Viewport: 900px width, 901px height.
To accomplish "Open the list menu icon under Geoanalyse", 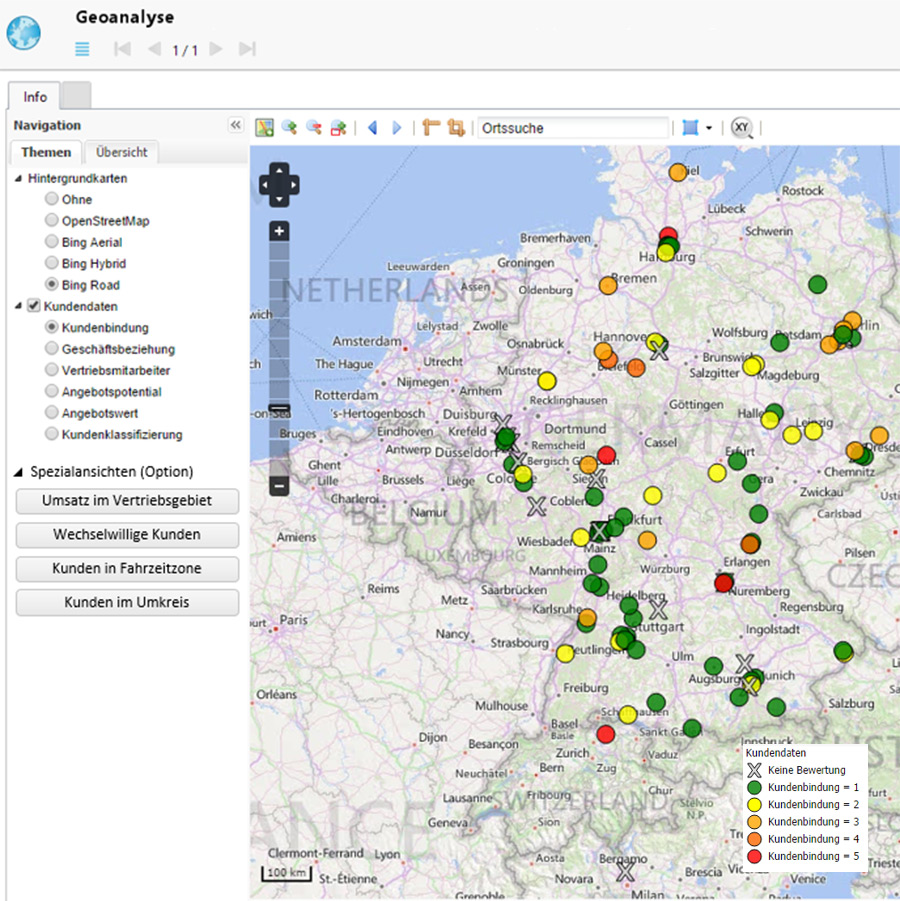I will [x=82, y=49].
